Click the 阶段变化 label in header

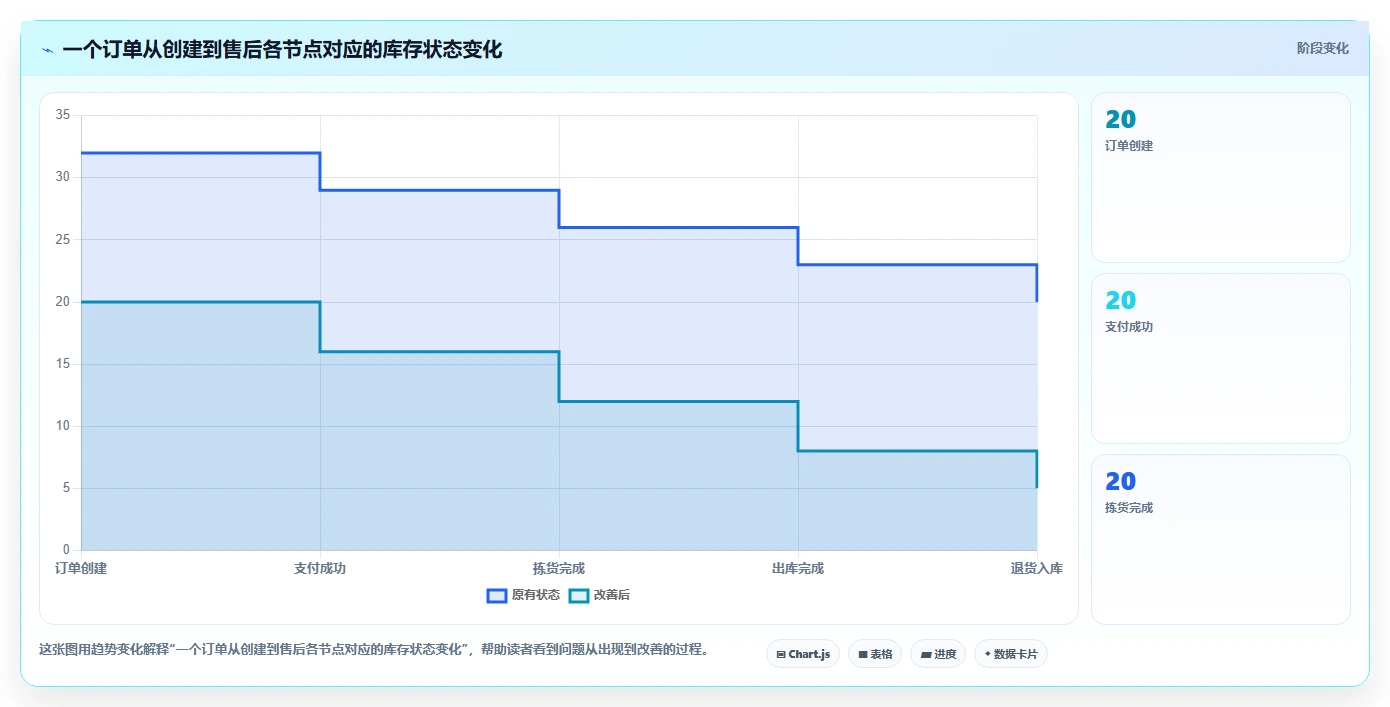pyautogui.click(x=1323, y=48)
